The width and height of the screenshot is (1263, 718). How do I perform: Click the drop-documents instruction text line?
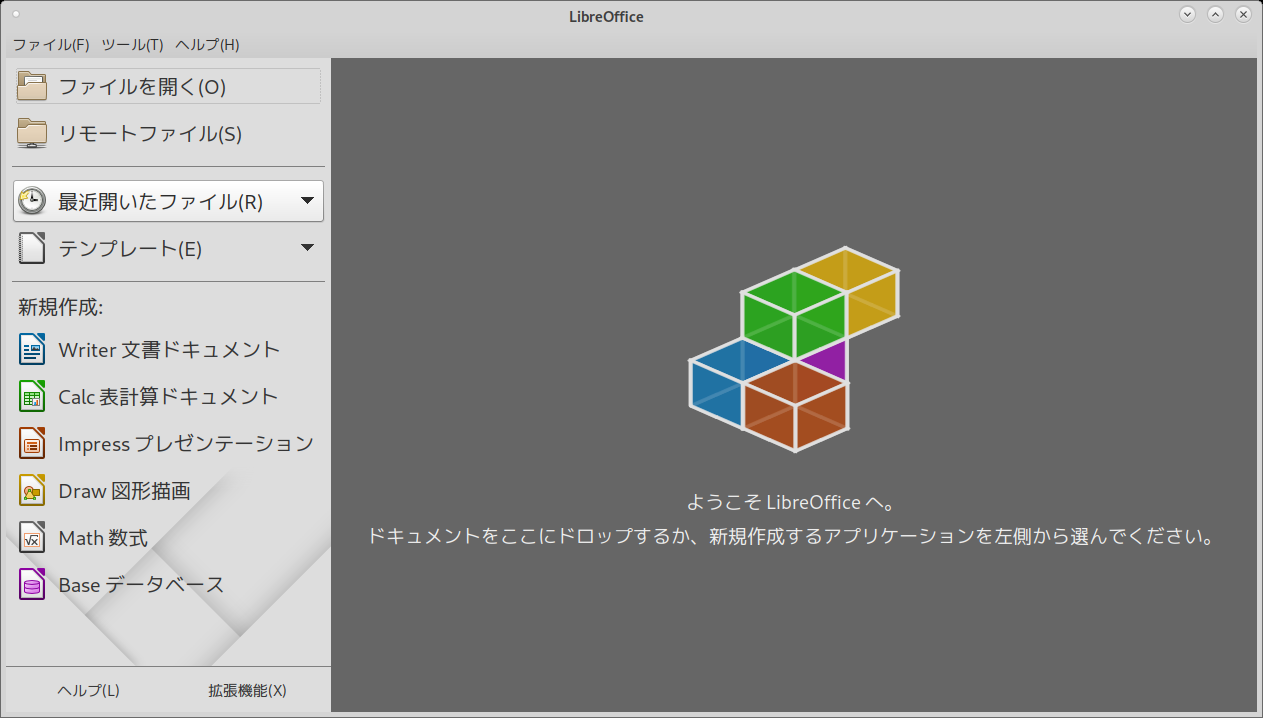click(793, 537)
